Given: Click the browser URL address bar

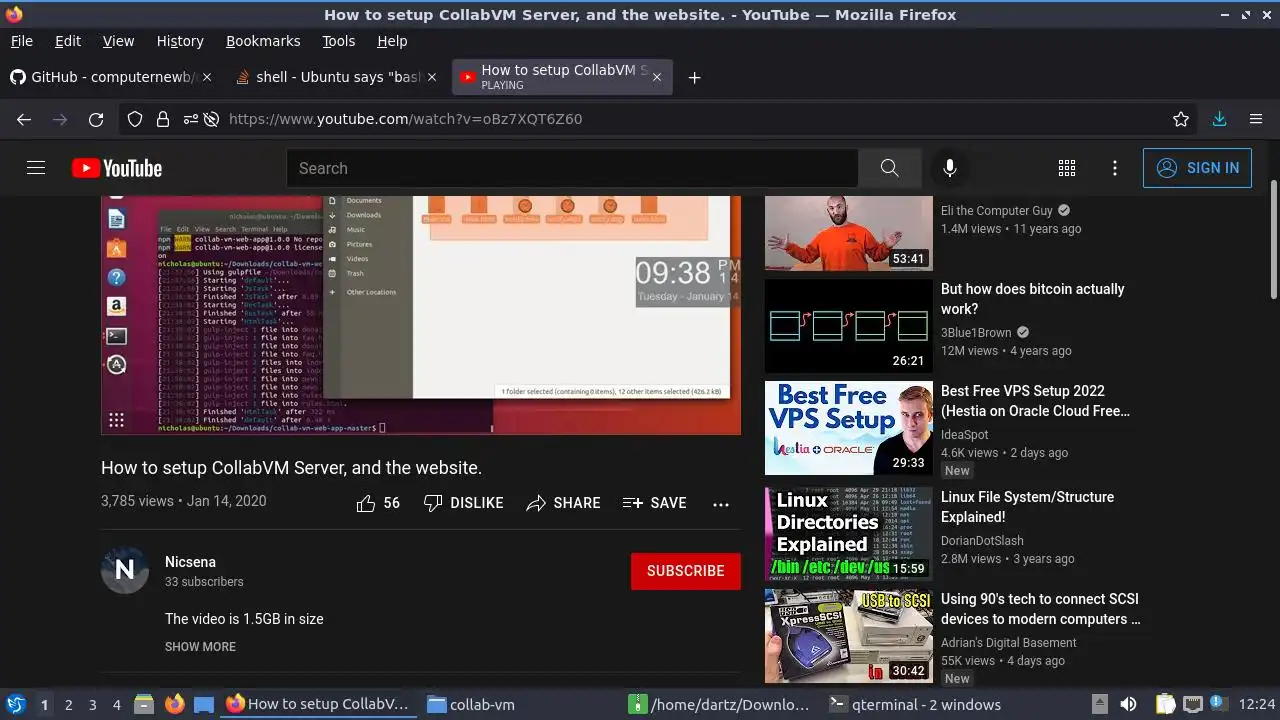Looking at the screenshot, I should point(660,119).
